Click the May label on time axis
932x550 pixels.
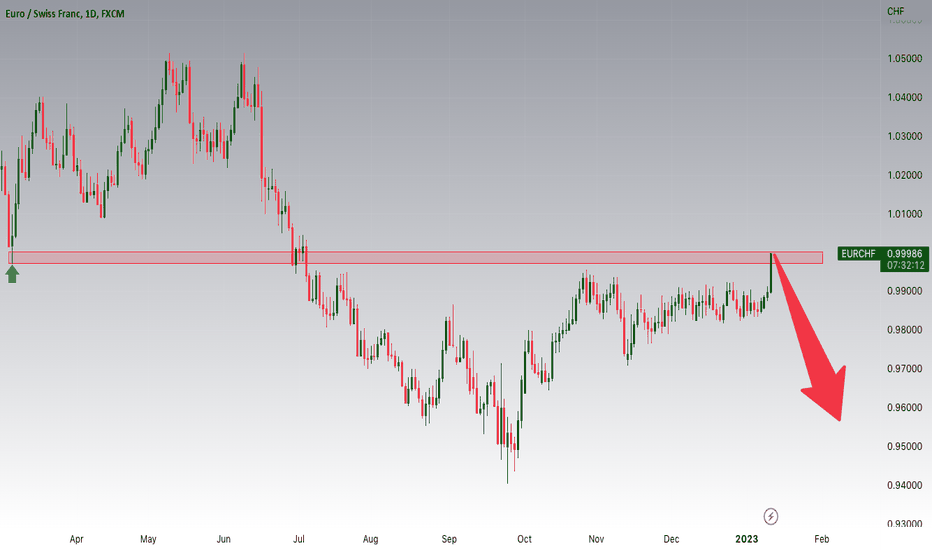tap(148, 539)
